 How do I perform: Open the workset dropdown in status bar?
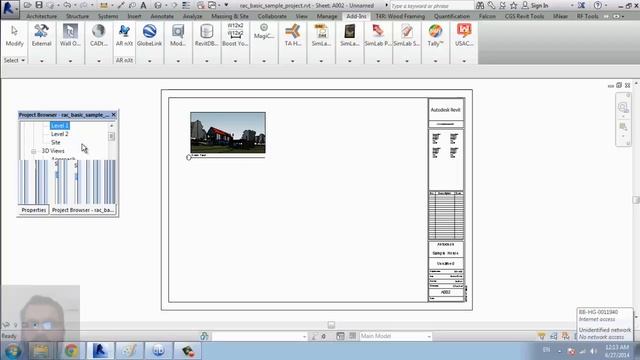[x=260, y=336]
